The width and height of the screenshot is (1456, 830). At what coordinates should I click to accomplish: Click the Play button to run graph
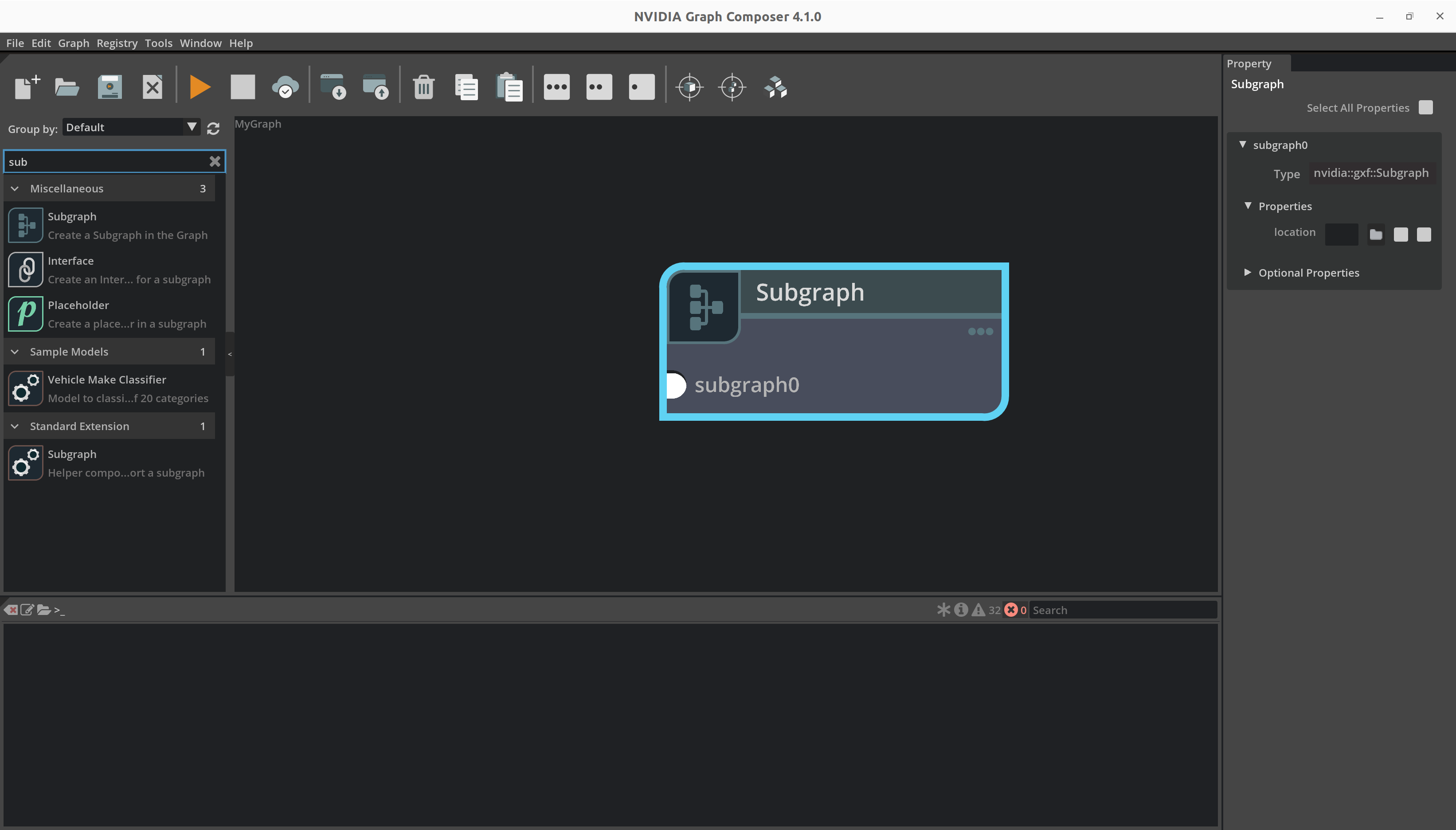(x=199, y=87)
